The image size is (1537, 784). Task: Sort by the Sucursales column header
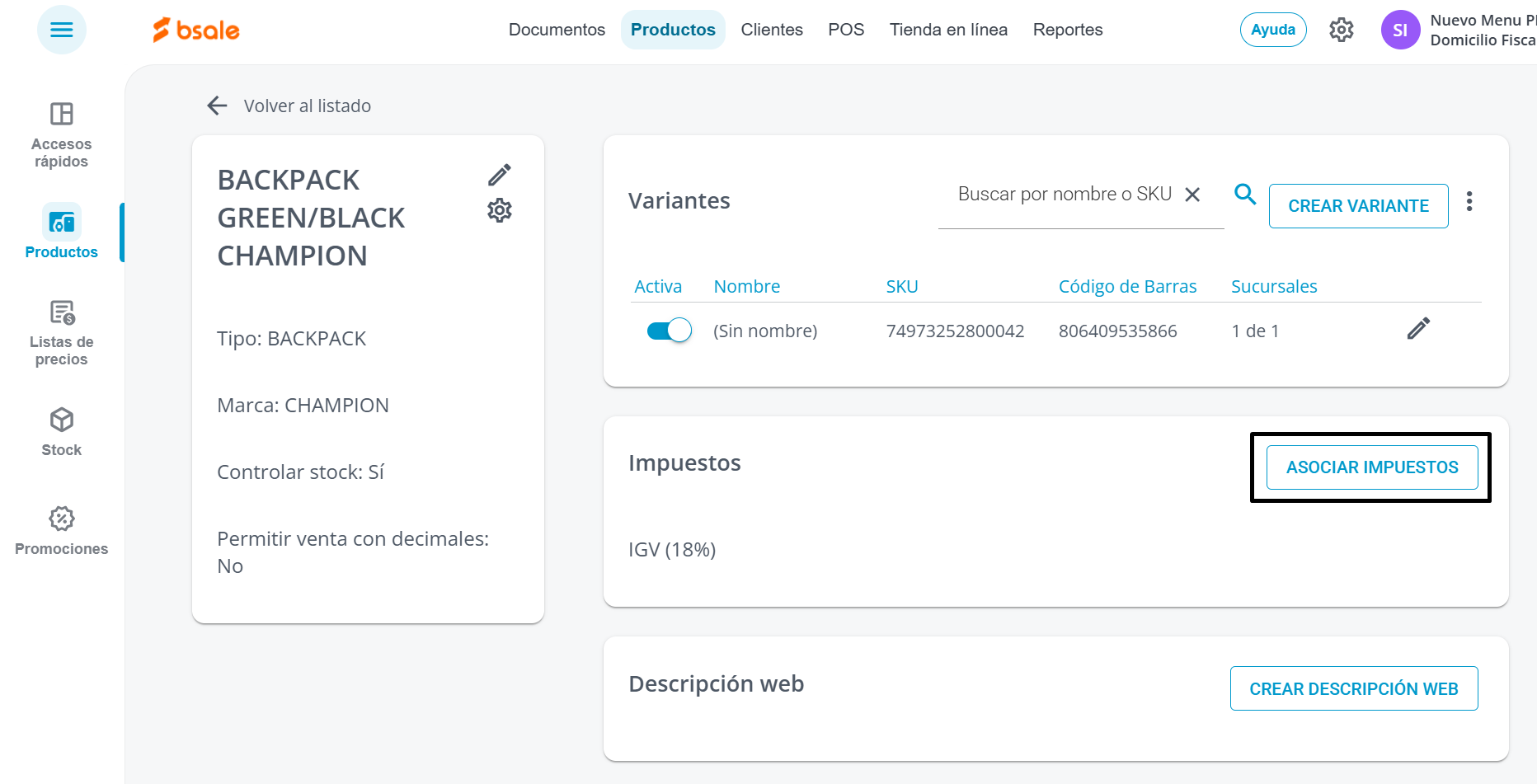click(1274, 286)
